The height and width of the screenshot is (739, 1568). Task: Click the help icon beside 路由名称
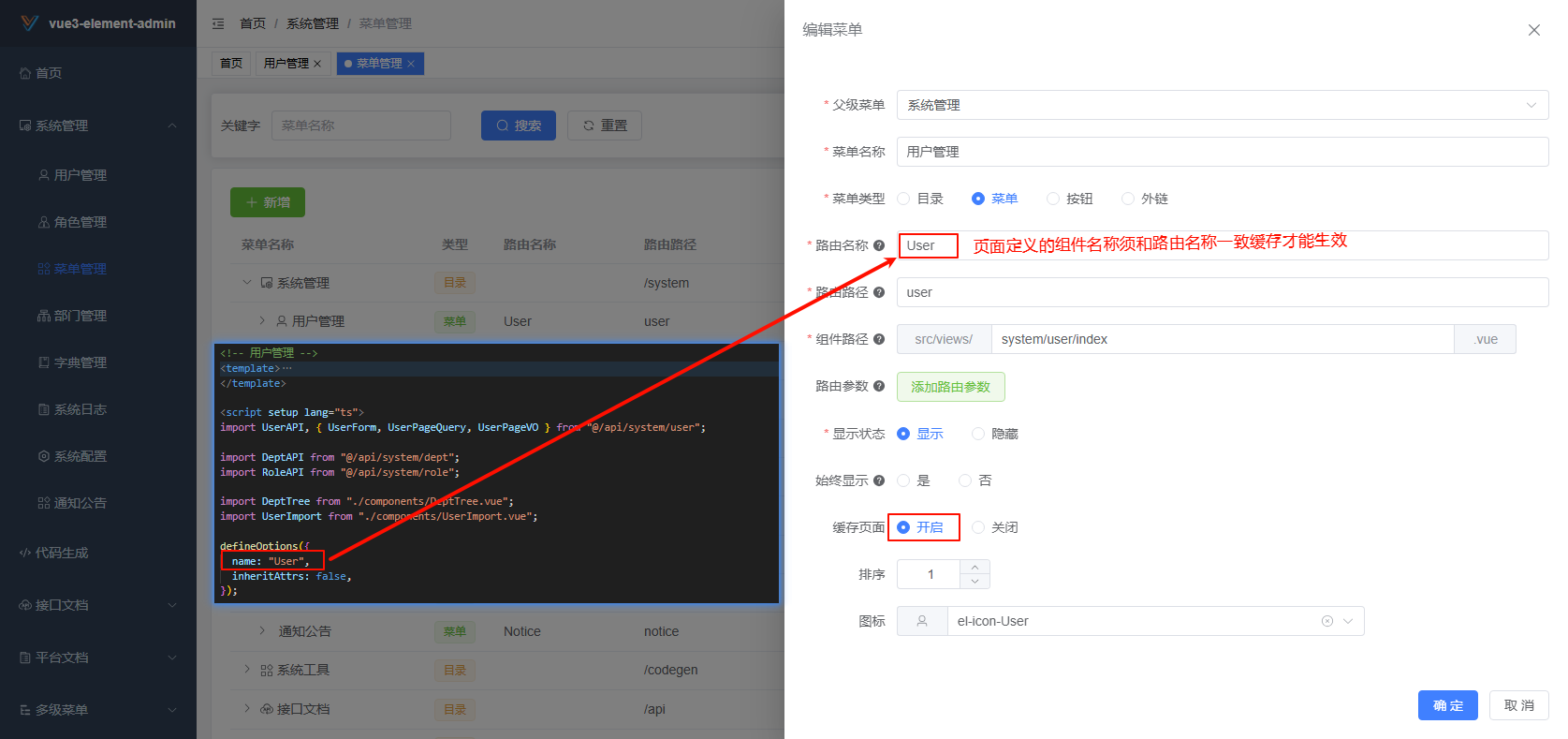pyautogui.click(x=879, y=245)
